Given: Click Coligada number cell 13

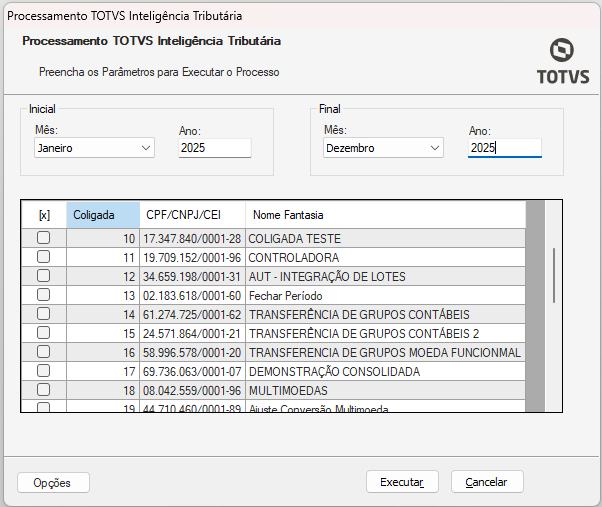Looking at the screenshot, I should 103,296.
